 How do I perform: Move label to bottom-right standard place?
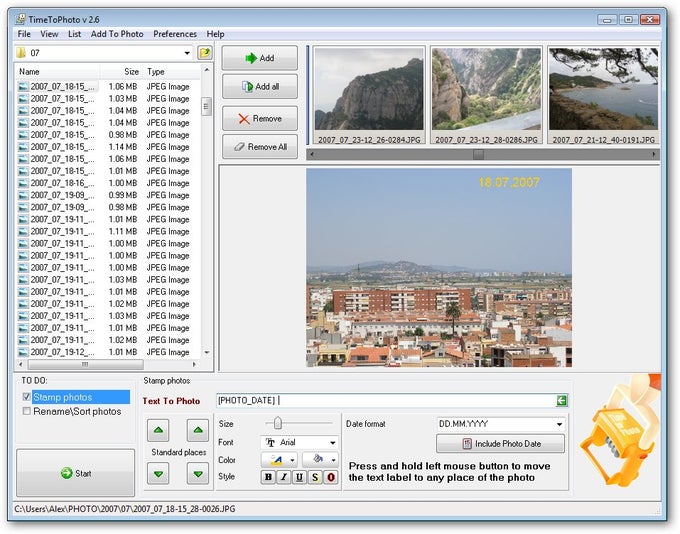[198, 474]
